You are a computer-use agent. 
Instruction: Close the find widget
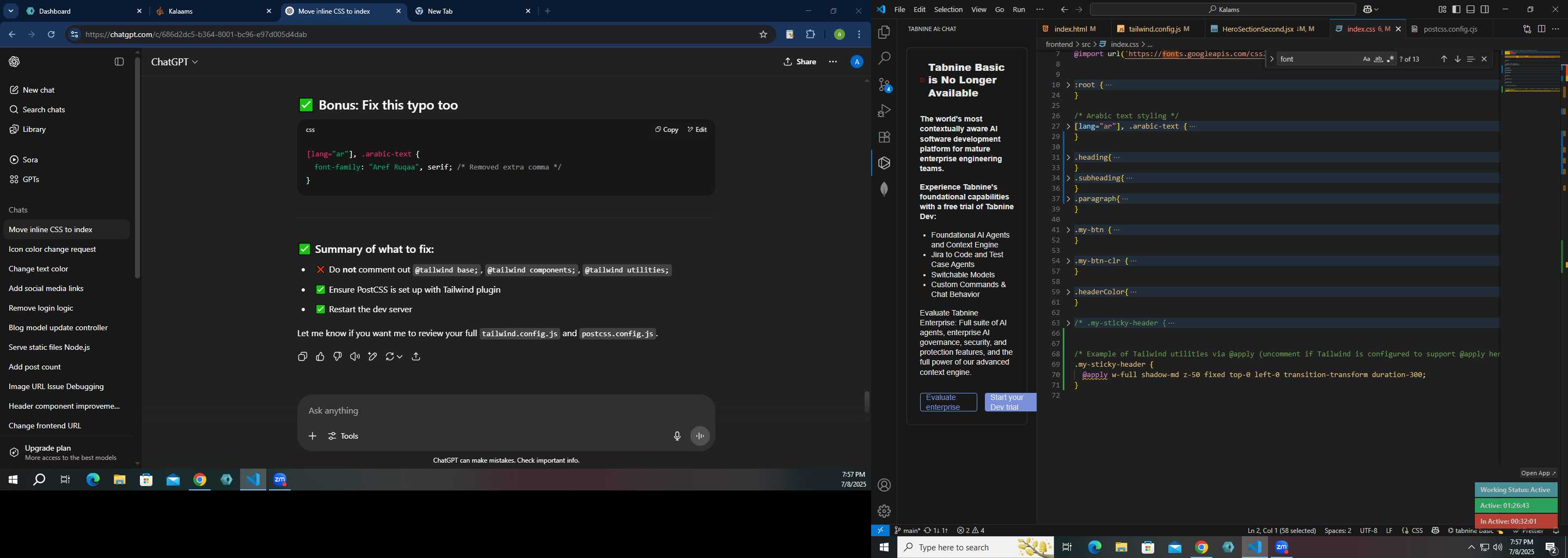tap(1484, 59)
